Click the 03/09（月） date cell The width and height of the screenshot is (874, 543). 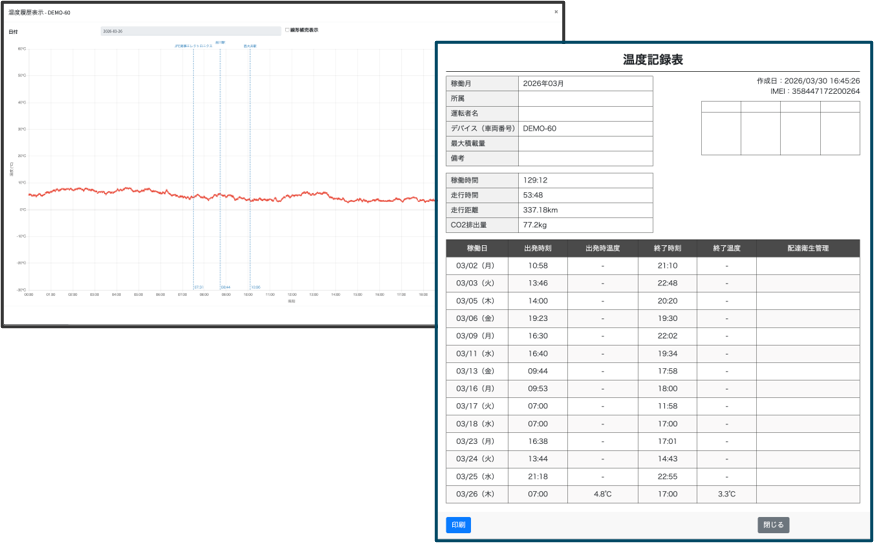pyautogui.click(x=477, y=336)
